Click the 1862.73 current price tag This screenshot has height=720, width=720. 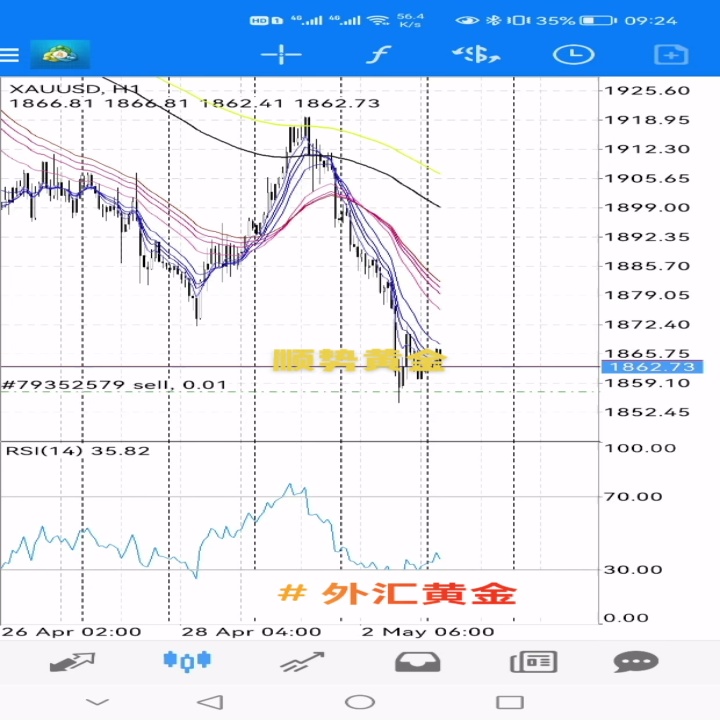click(652, 367)
